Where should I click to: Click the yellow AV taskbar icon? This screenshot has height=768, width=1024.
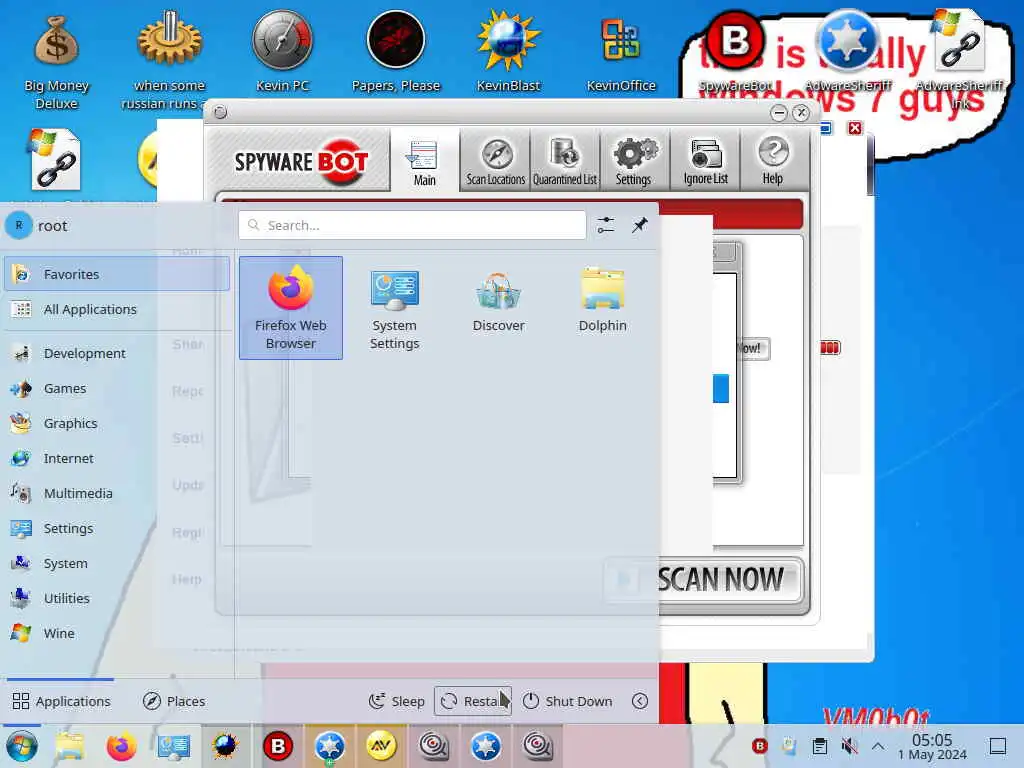click(x=381, y=746)
